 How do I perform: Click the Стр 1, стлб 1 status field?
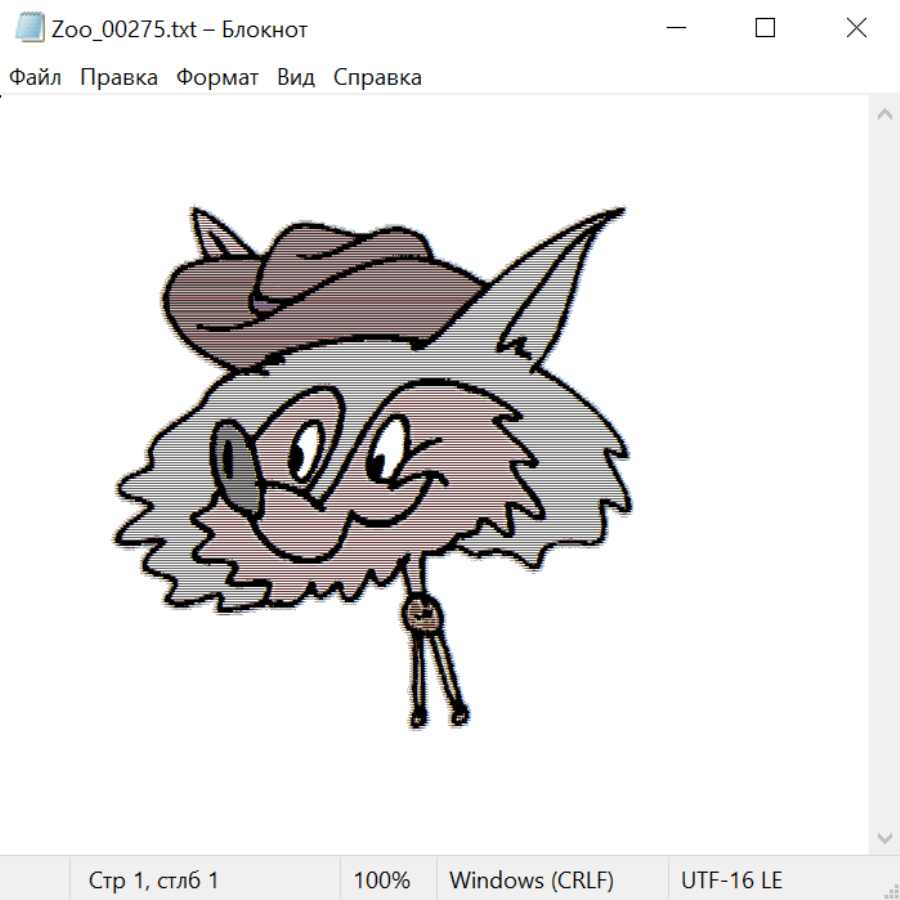click(x=154, y=880)
